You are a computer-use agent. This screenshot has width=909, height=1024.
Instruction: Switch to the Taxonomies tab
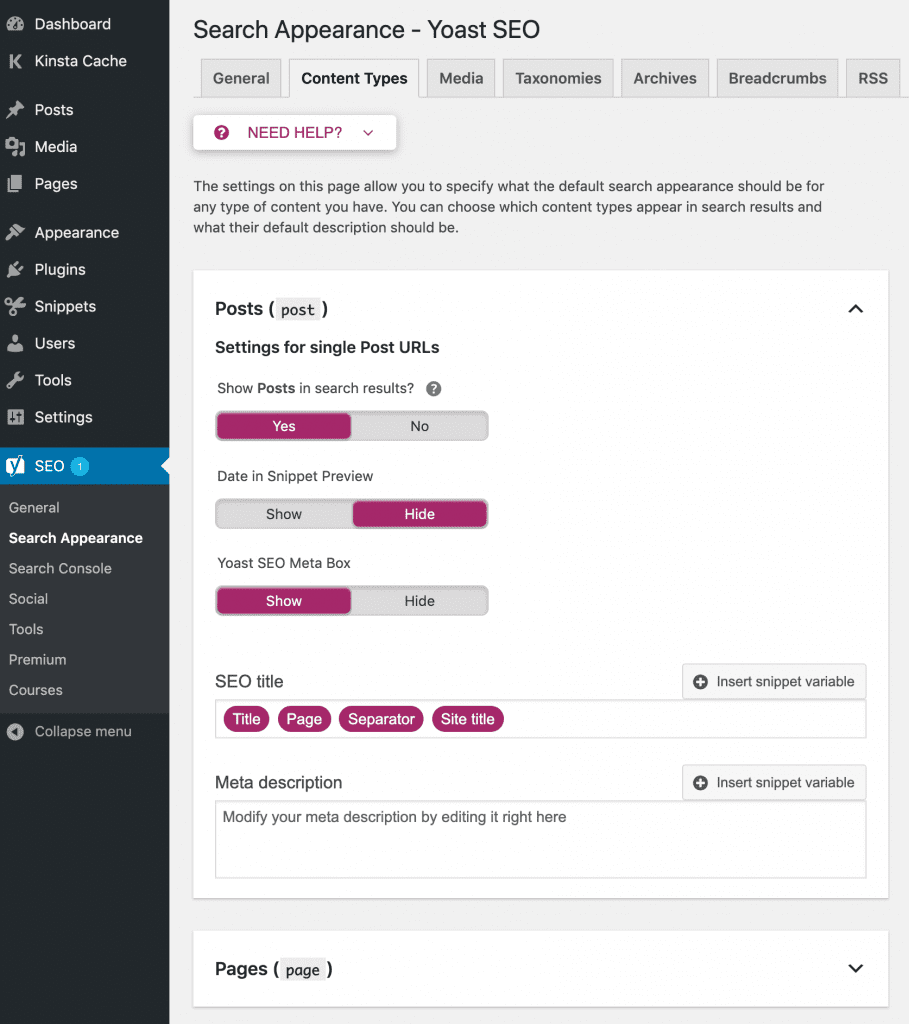[x=558, y=78]
